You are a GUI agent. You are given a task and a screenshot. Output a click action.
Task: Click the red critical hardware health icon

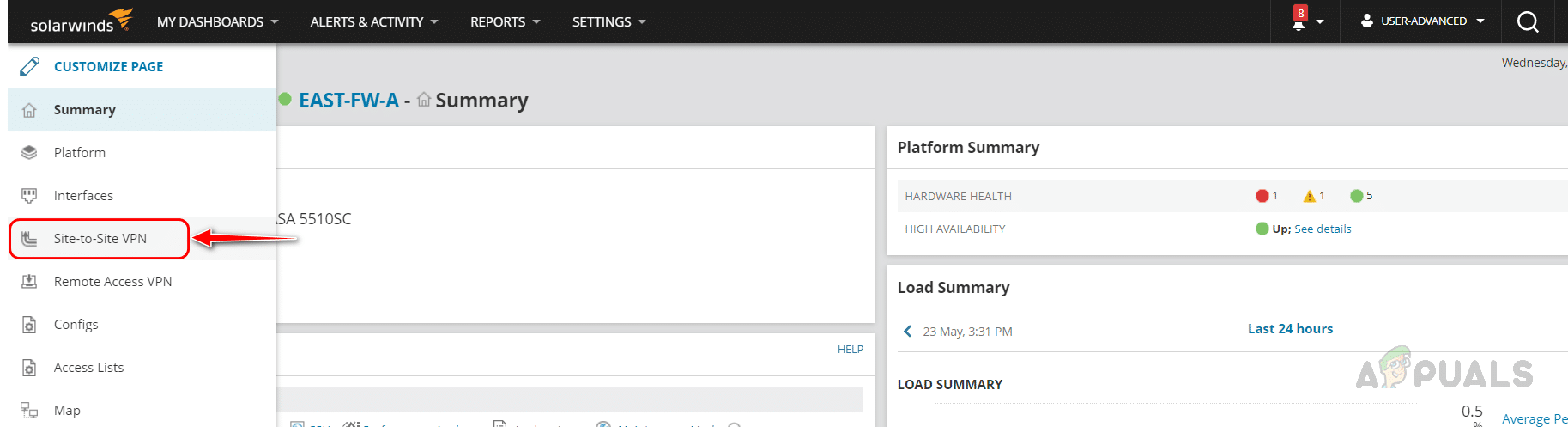(x=1262, y=196)
